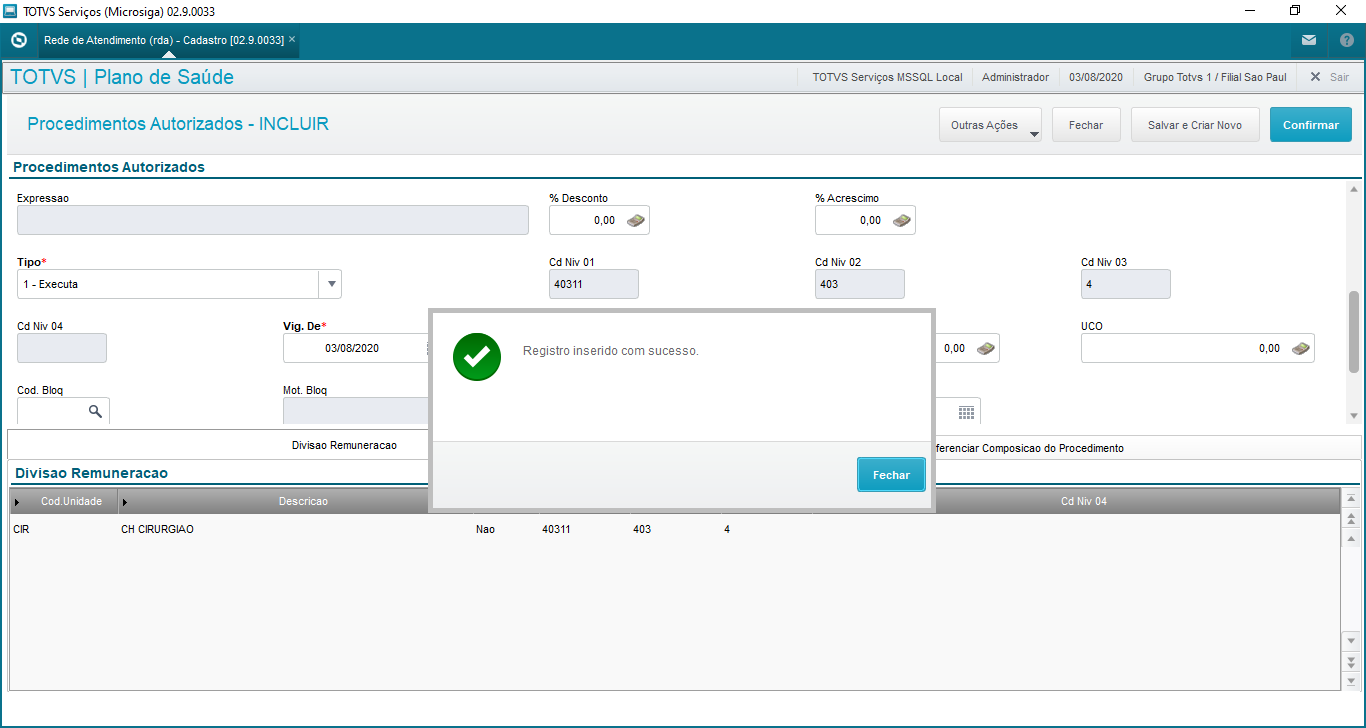Click 'TOTVS Serviços MSSQL Local' in header
Viewport: 1366px width, 728px height.
pos(888,77)
